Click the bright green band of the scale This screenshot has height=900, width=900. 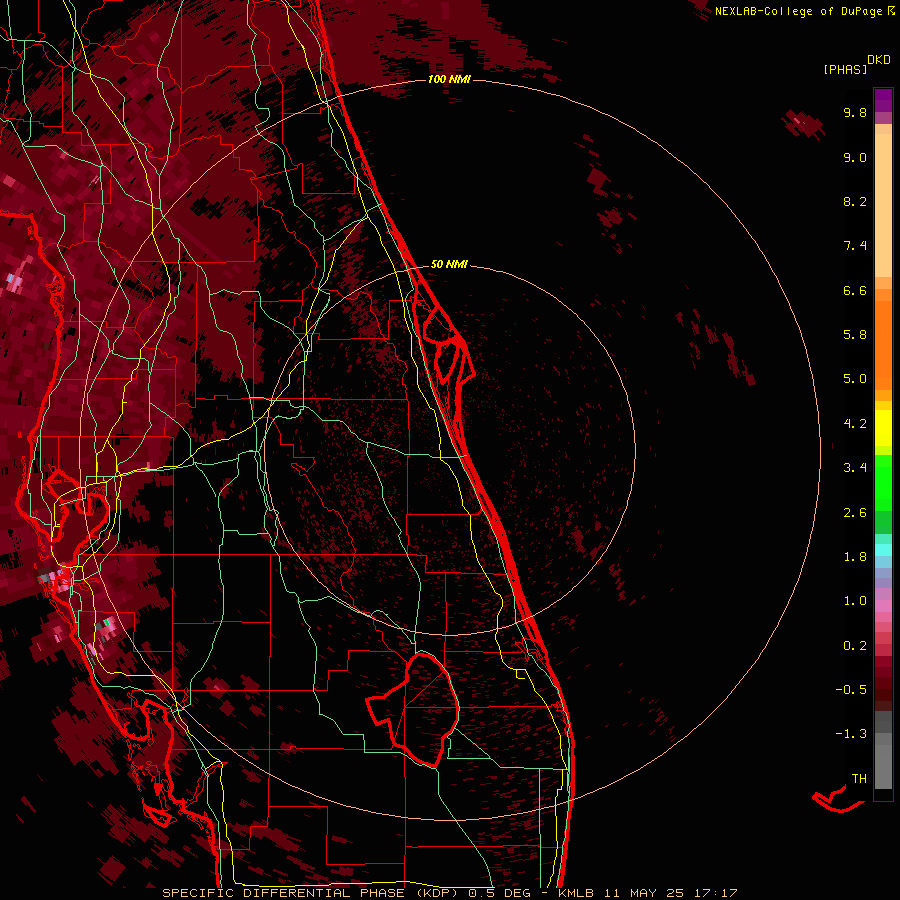(x=883, y=482)
